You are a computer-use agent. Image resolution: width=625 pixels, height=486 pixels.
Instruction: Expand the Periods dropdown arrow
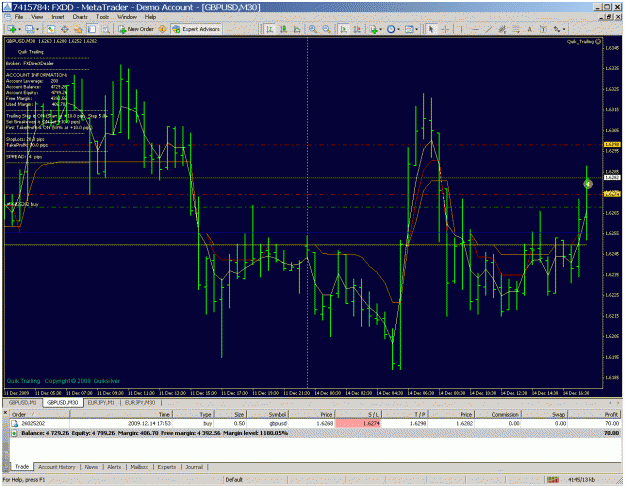tap(399, 29)
